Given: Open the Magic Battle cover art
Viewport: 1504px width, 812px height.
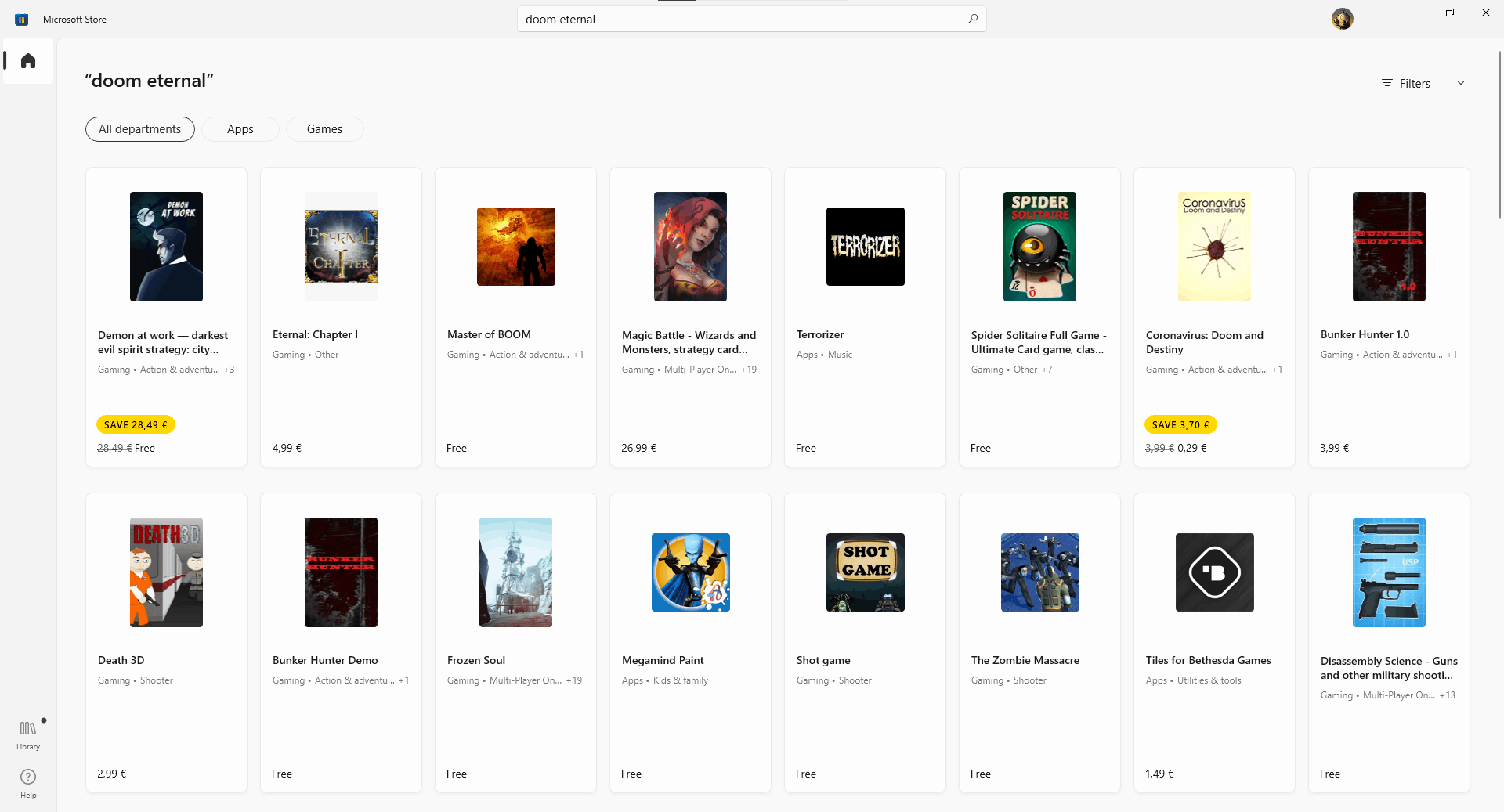Looking at the screenshot, I should click(x=690, y=247).
